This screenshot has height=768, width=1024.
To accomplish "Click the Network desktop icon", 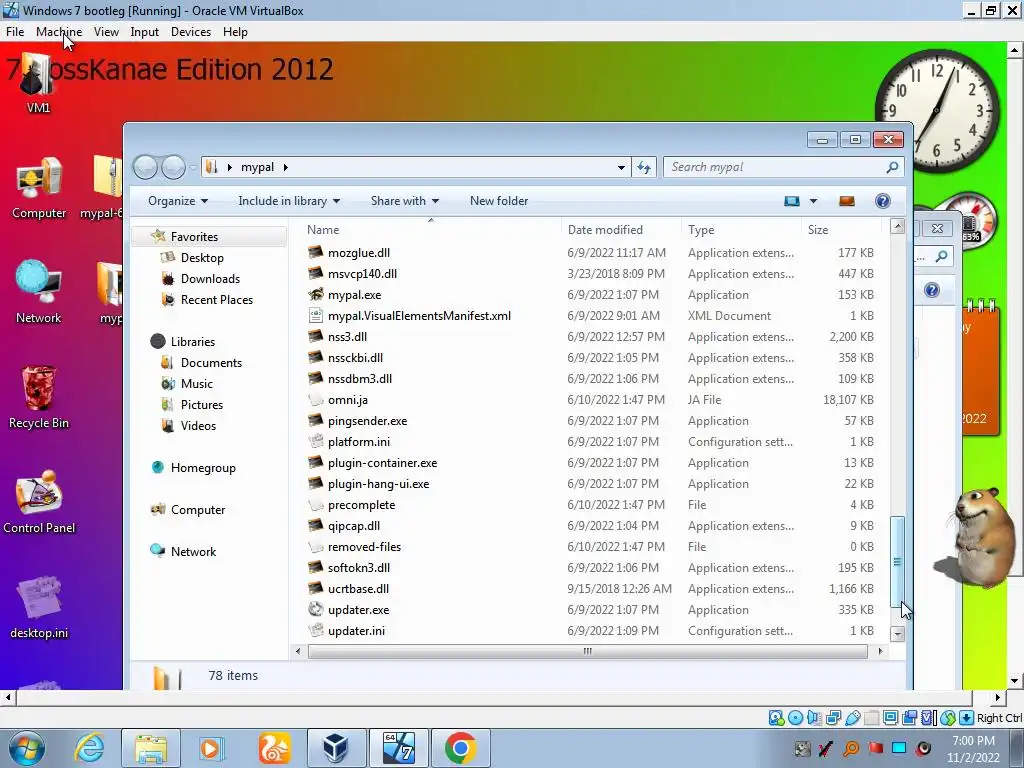I will coord(39,292).
